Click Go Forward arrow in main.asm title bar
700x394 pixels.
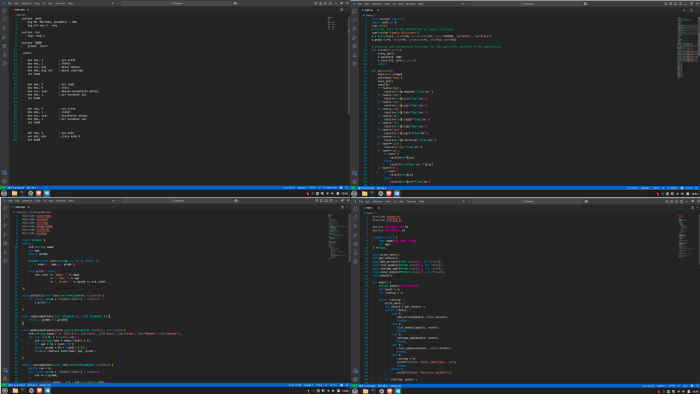click(118, 3)
